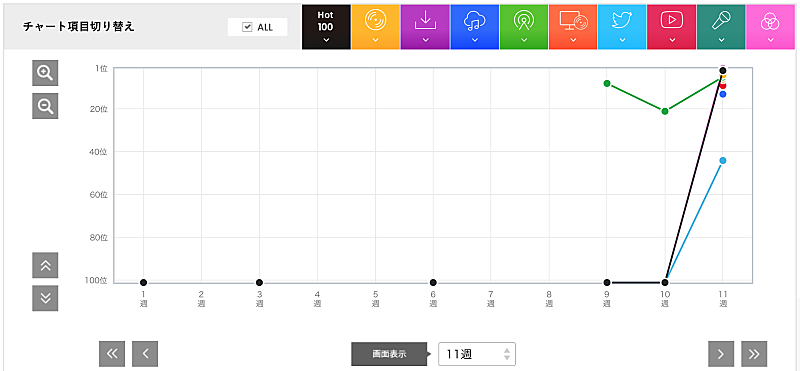Click the 8週 axis label
Image resolution: width=800 pixels, height=371 pixels.
pos(549,299)
